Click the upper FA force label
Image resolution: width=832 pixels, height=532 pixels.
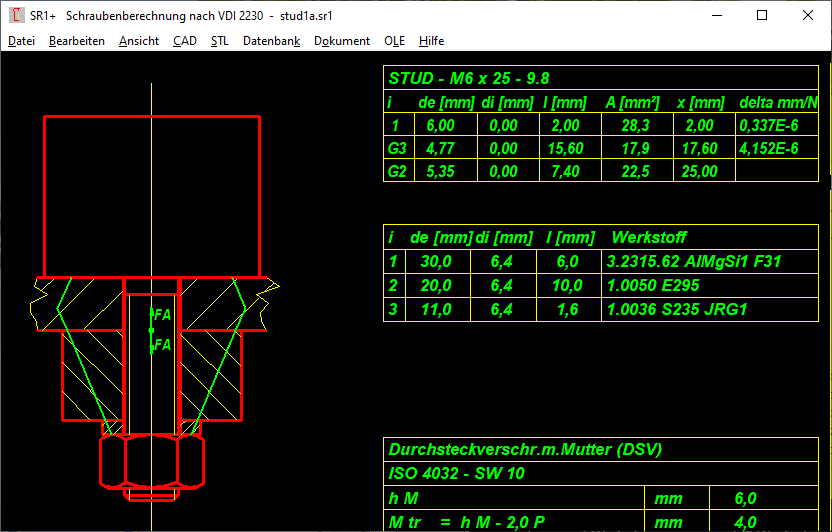(163, 314)
